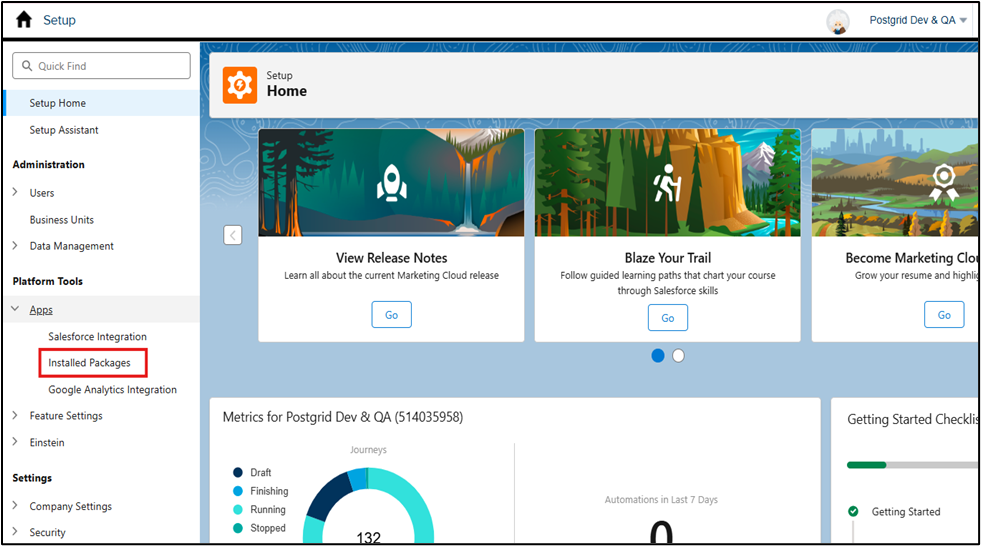Open the Postgrid Dev & QA account dropdown
The image size is (981, 546).
click(x=918, y=20)
